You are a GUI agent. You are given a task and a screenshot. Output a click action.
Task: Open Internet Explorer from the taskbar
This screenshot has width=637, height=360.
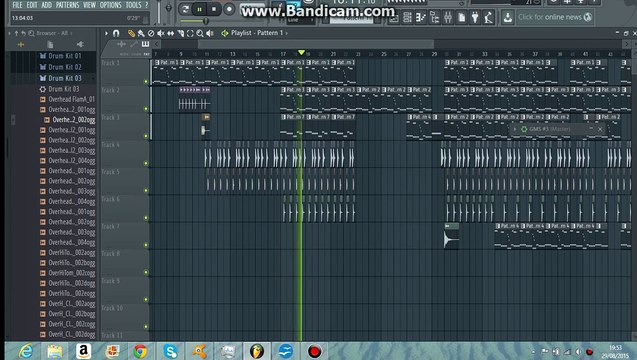coord(26,351)
